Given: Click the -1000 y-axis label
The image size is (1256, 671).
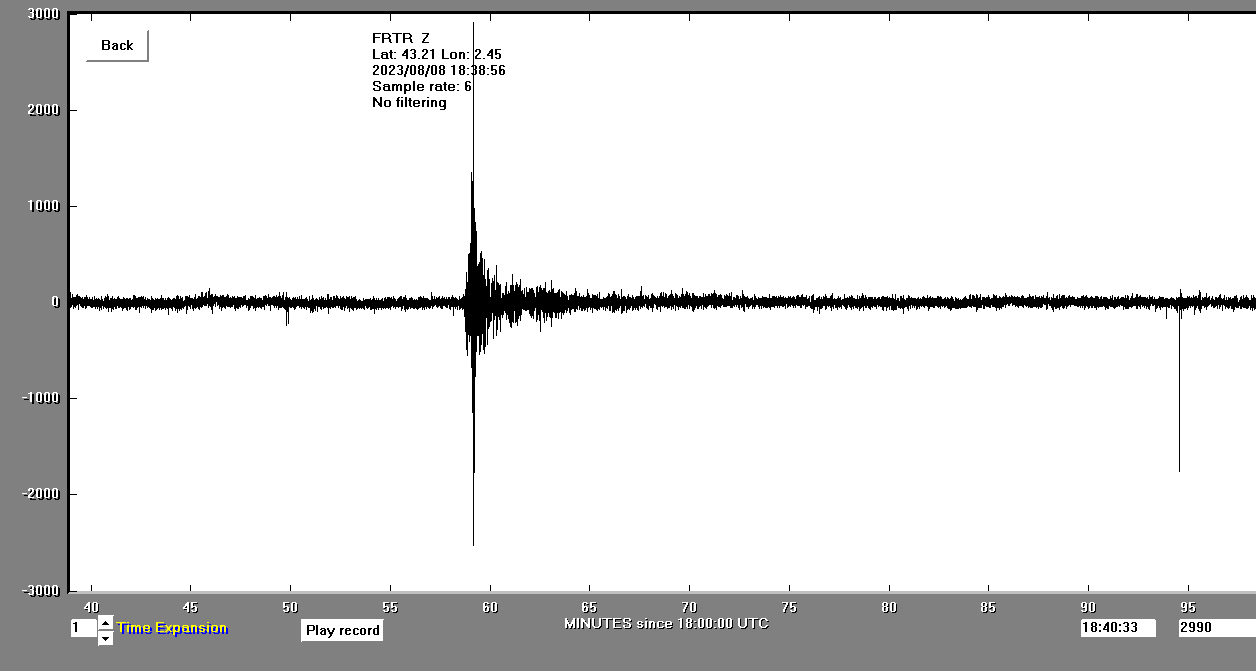Looking at the screenshot, I should pos(40,398).
